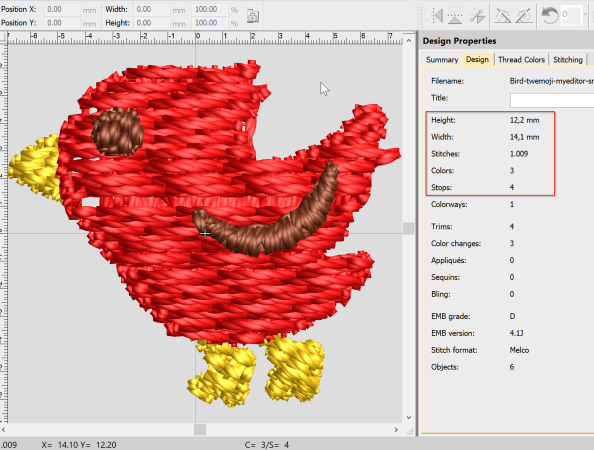The height and width of the screenshot is (450, 594).
Task: Click the Mirror Vertically icon
Action: coord(455,16)
